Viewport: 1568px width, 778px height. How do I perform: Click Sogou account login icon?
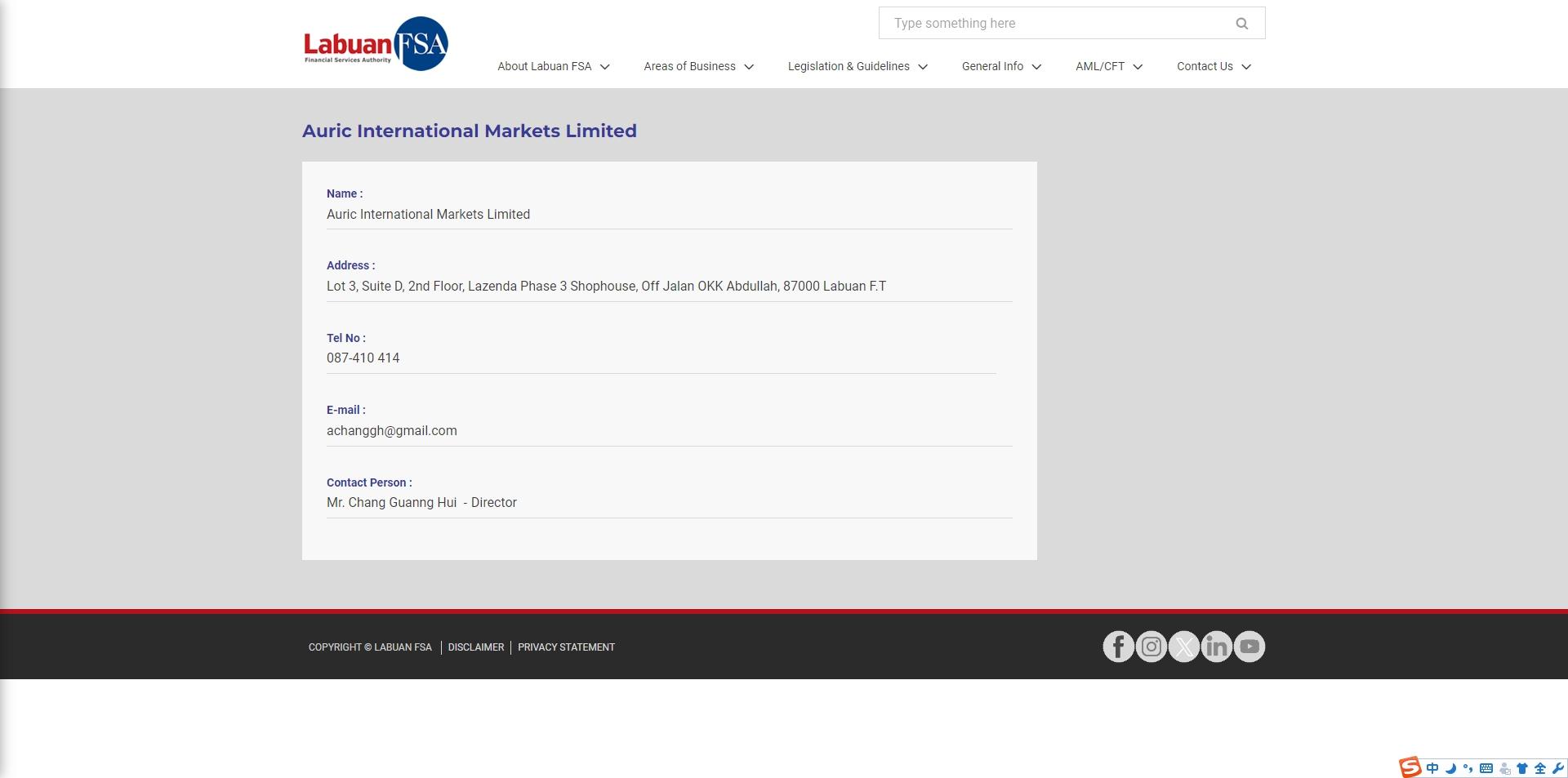1505,769
